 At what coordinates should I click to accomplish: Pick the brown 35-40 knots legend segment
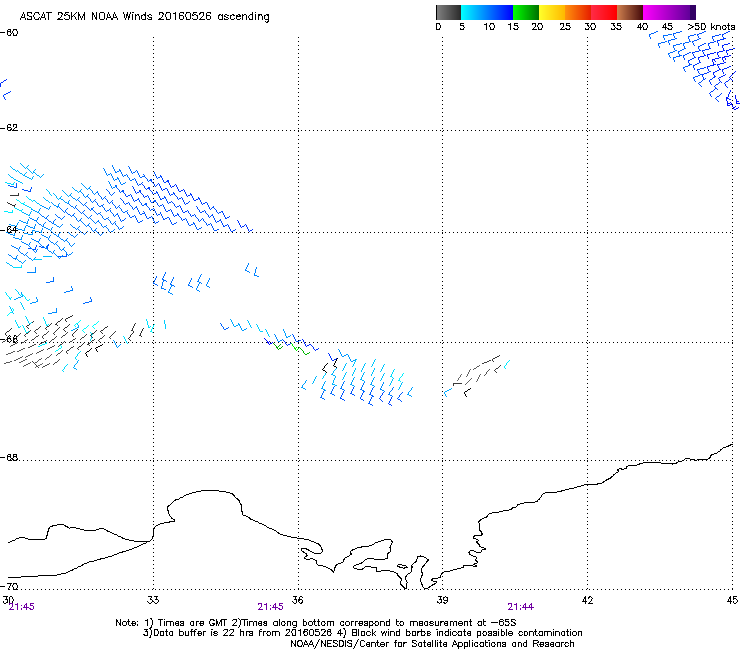pos(630,12)
